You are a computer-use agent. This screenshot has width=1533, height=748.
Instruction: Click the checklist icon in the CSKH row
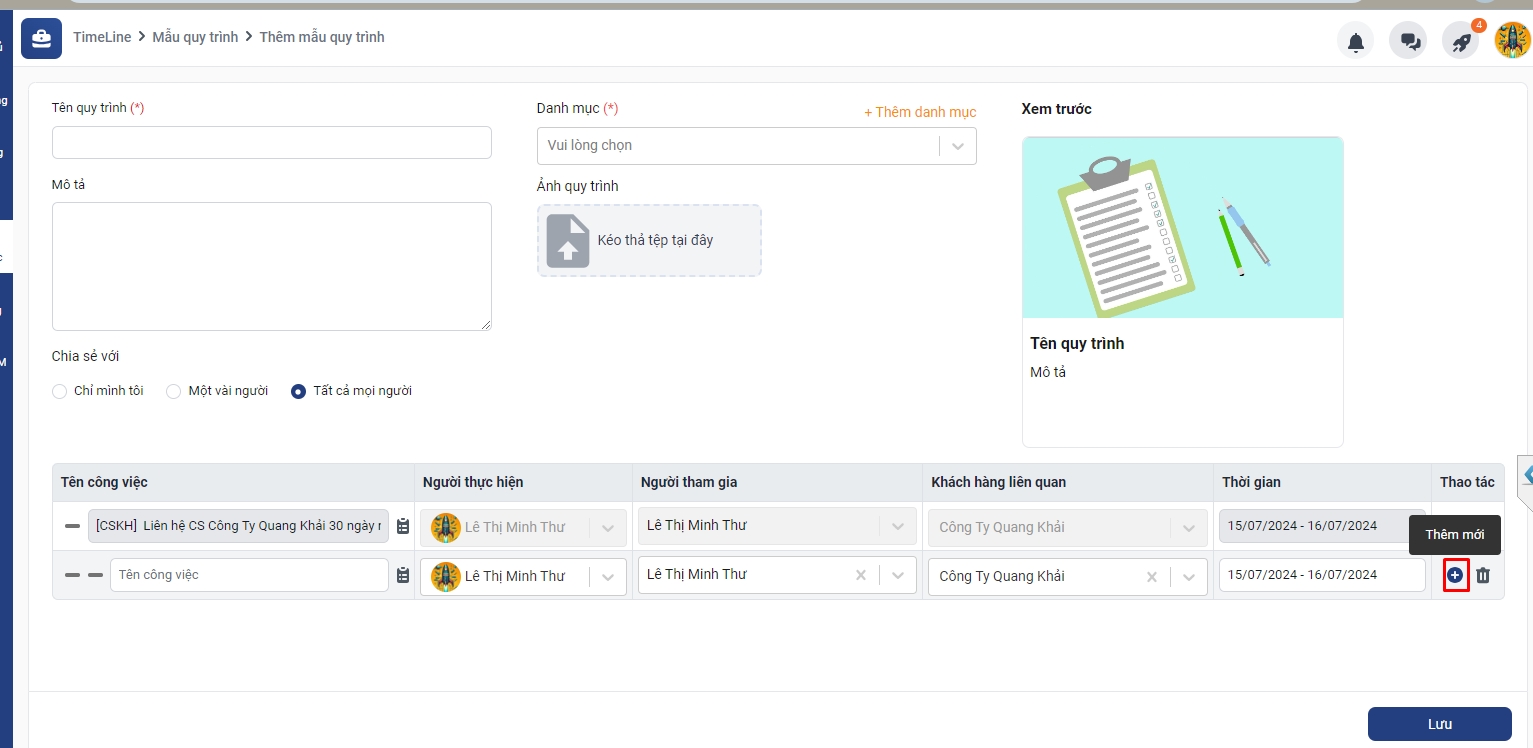click(403, 526)
